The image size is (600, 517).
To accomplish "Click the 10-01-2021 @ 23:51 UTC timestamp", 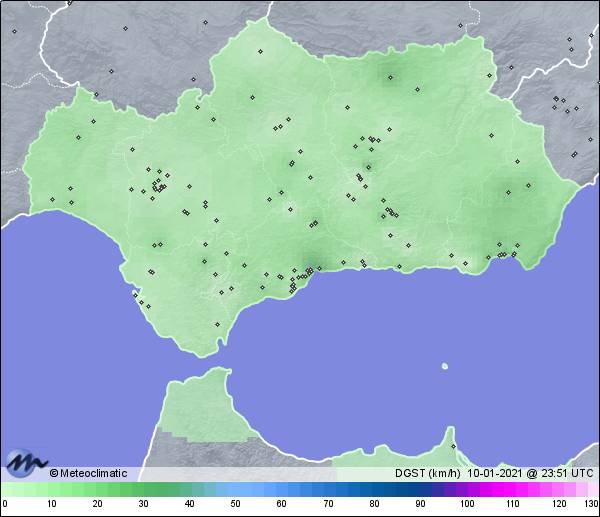I will tap(531, 473).
